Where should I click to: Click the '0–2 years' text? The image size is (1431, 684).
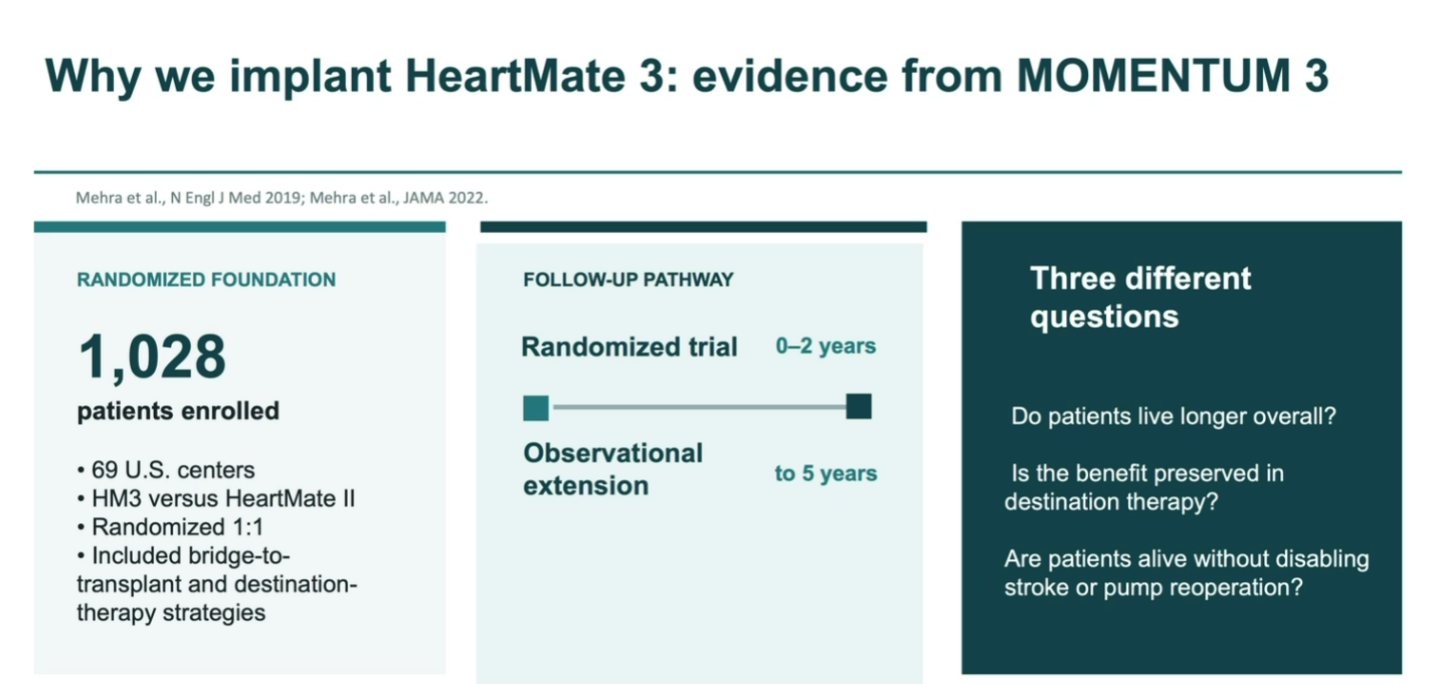[826, 346]
